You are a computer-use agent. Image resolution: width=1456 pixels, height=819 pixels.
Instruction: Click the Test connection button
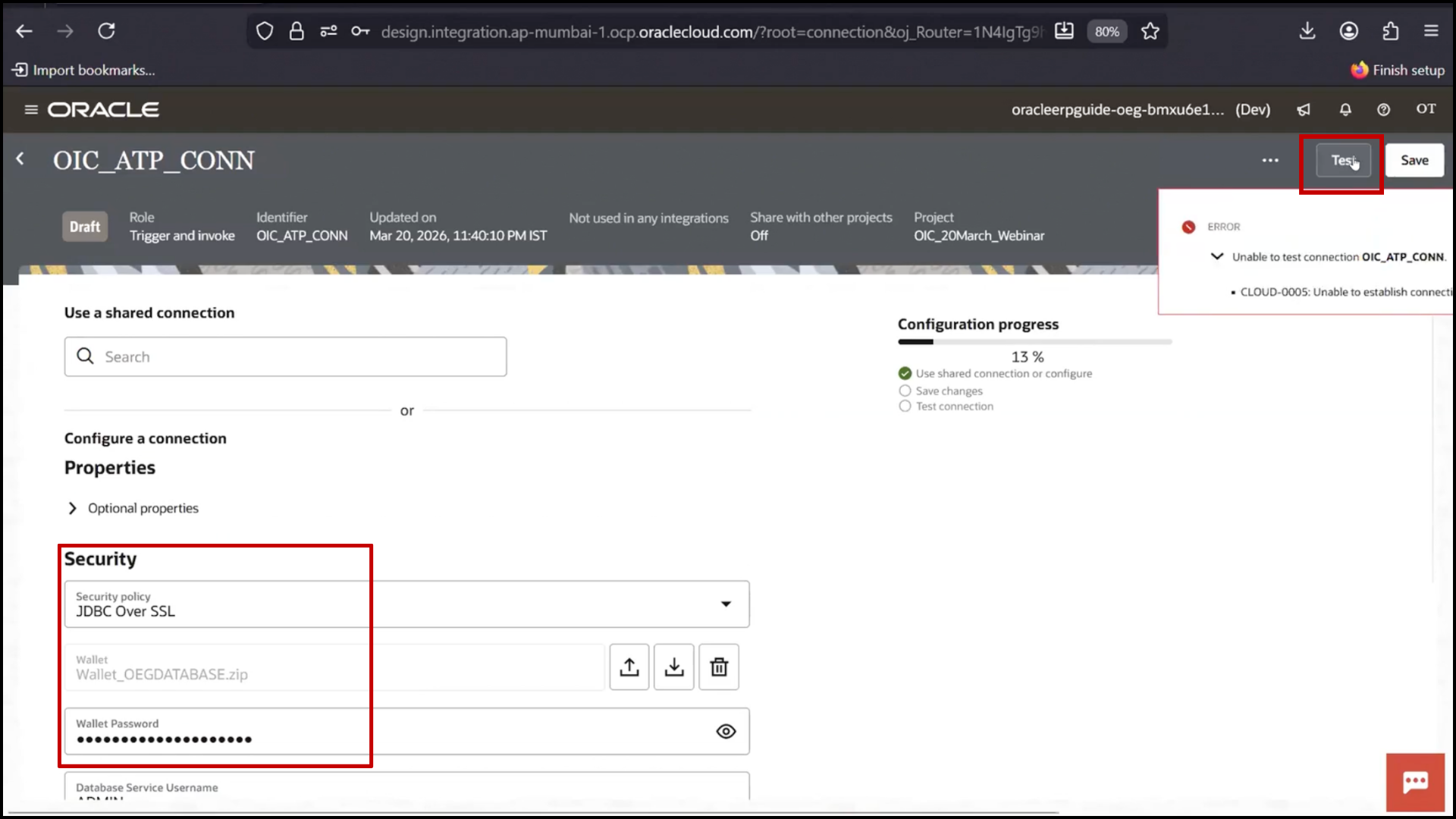[x=1343, y=160]
